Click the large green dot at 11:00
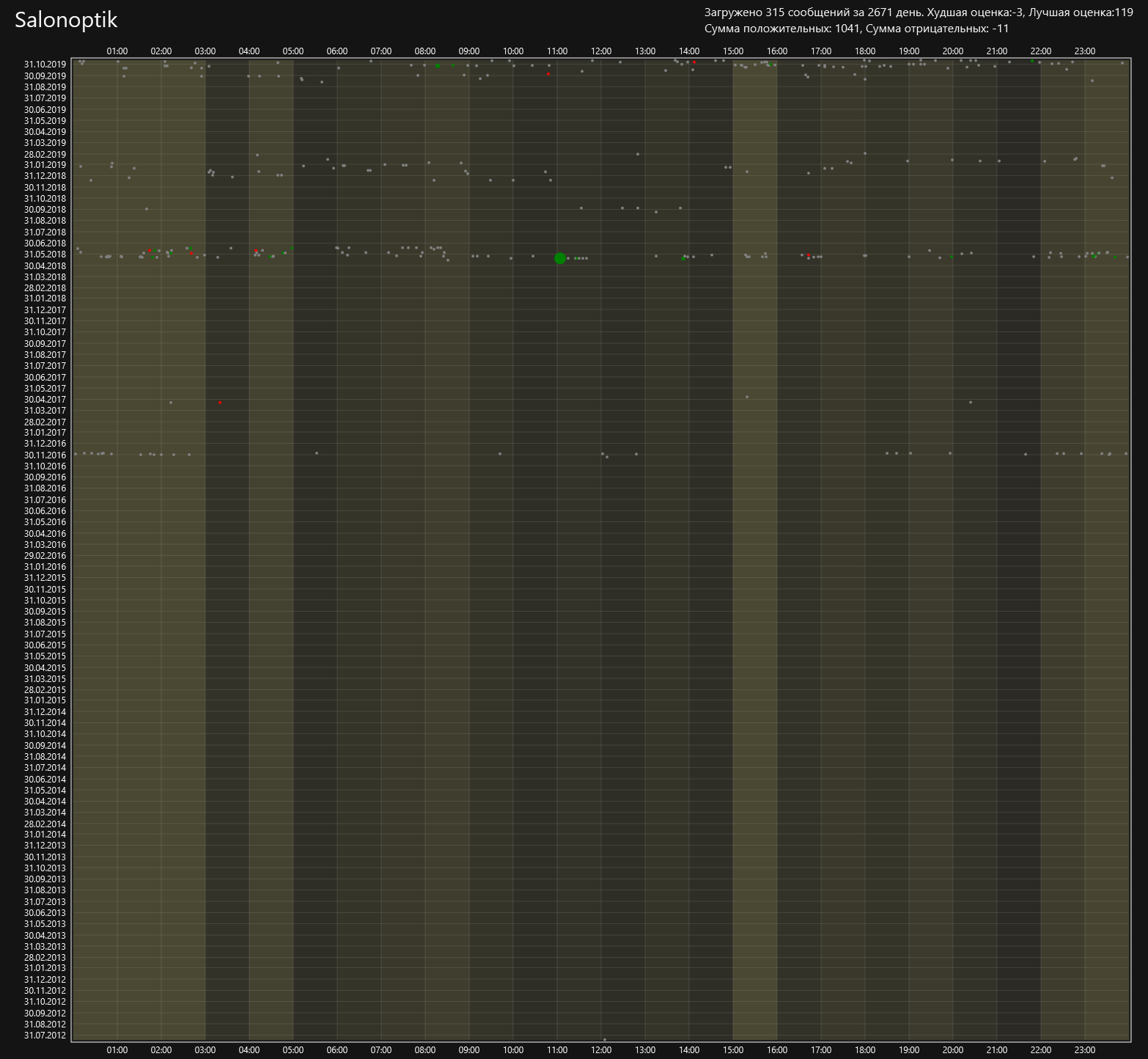This screenshot has width=1148, height=1059. 560,258
